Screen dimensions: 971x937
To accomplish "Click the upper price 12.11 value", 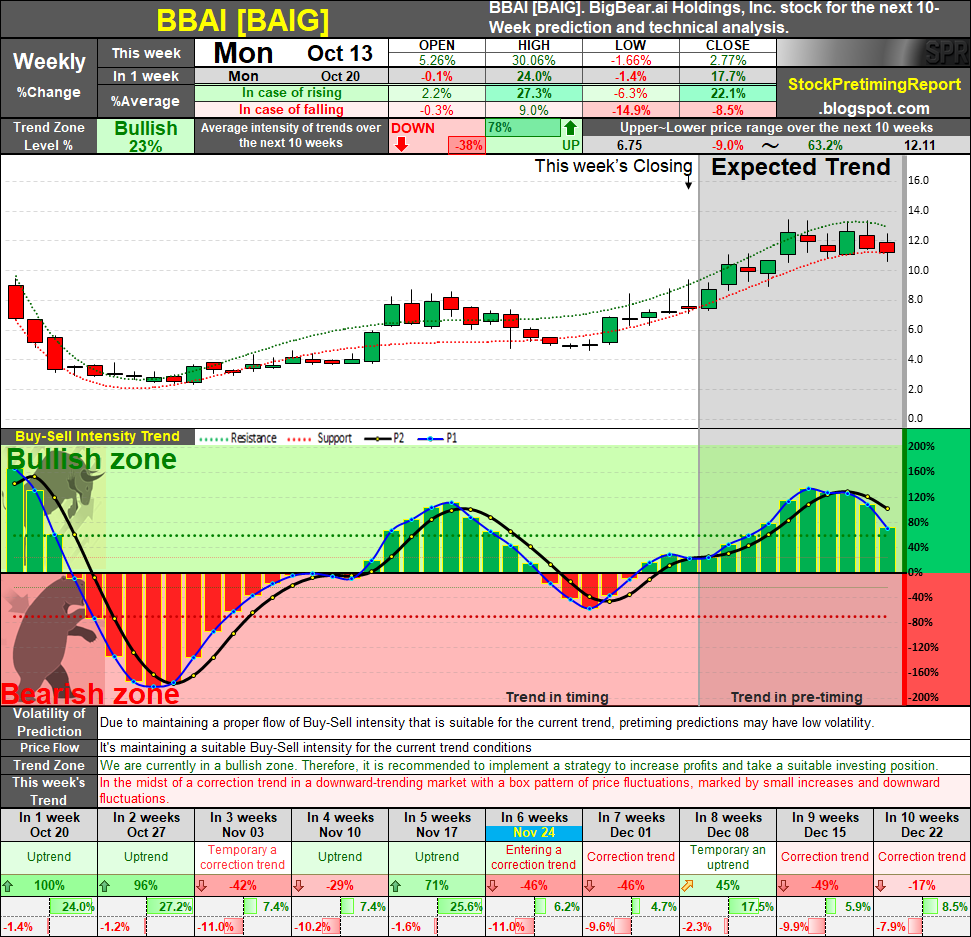I will 920,146.
